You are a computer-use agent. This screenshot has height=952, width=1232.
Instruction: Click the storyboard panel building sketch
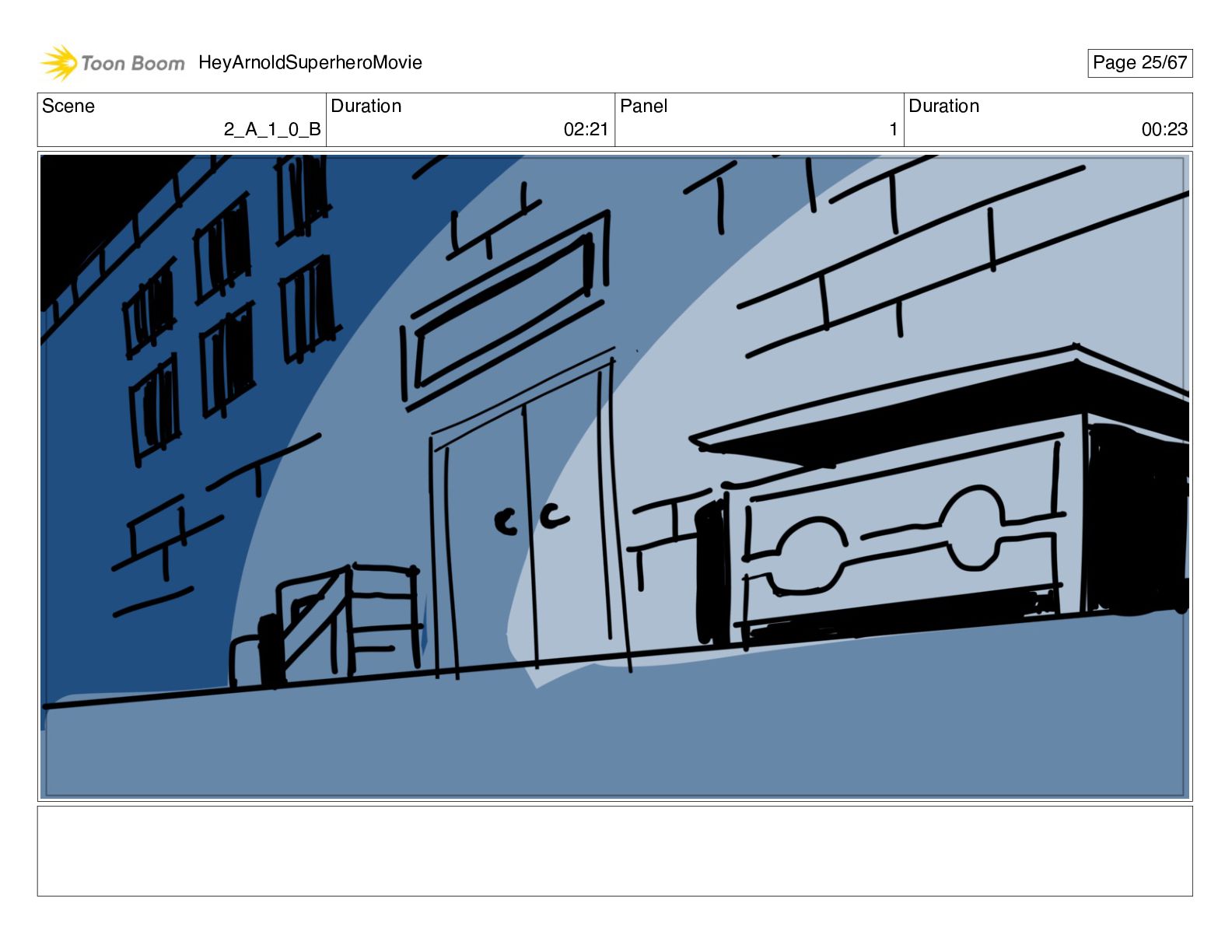pos(615,476)
